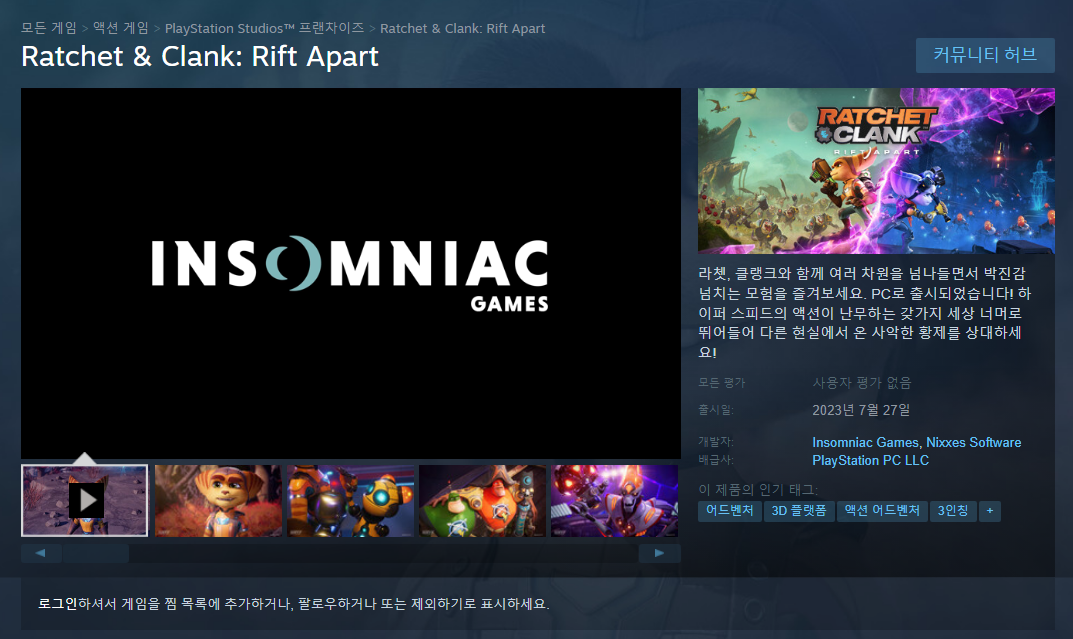
Task: Click the main video player area
Action: pos(351,273)
